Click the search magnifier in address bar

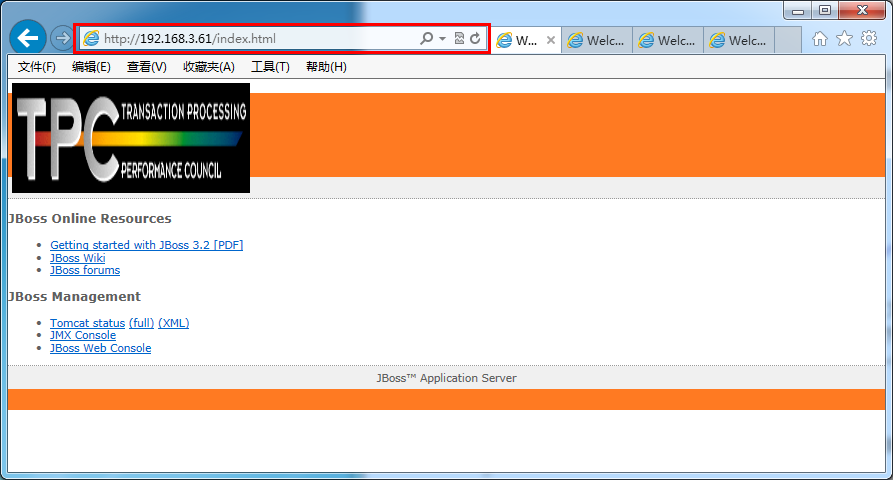[x=426, y=38]
